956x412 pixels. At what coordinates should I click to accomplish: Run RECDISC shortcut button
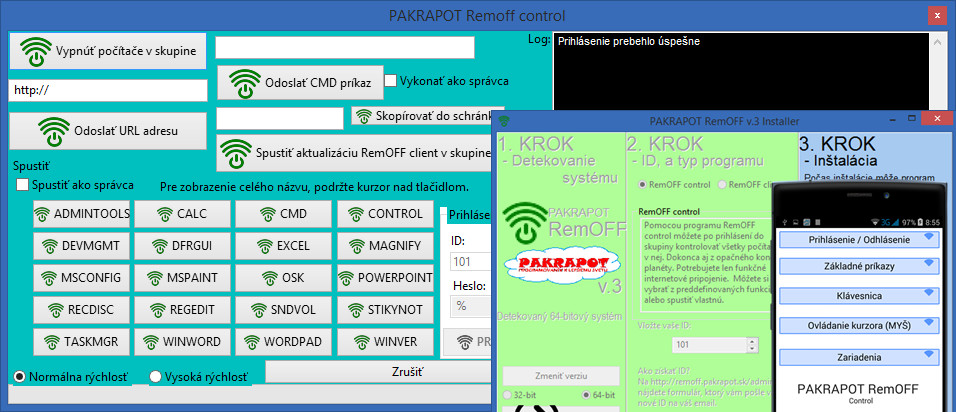click(x=82, y=310)
